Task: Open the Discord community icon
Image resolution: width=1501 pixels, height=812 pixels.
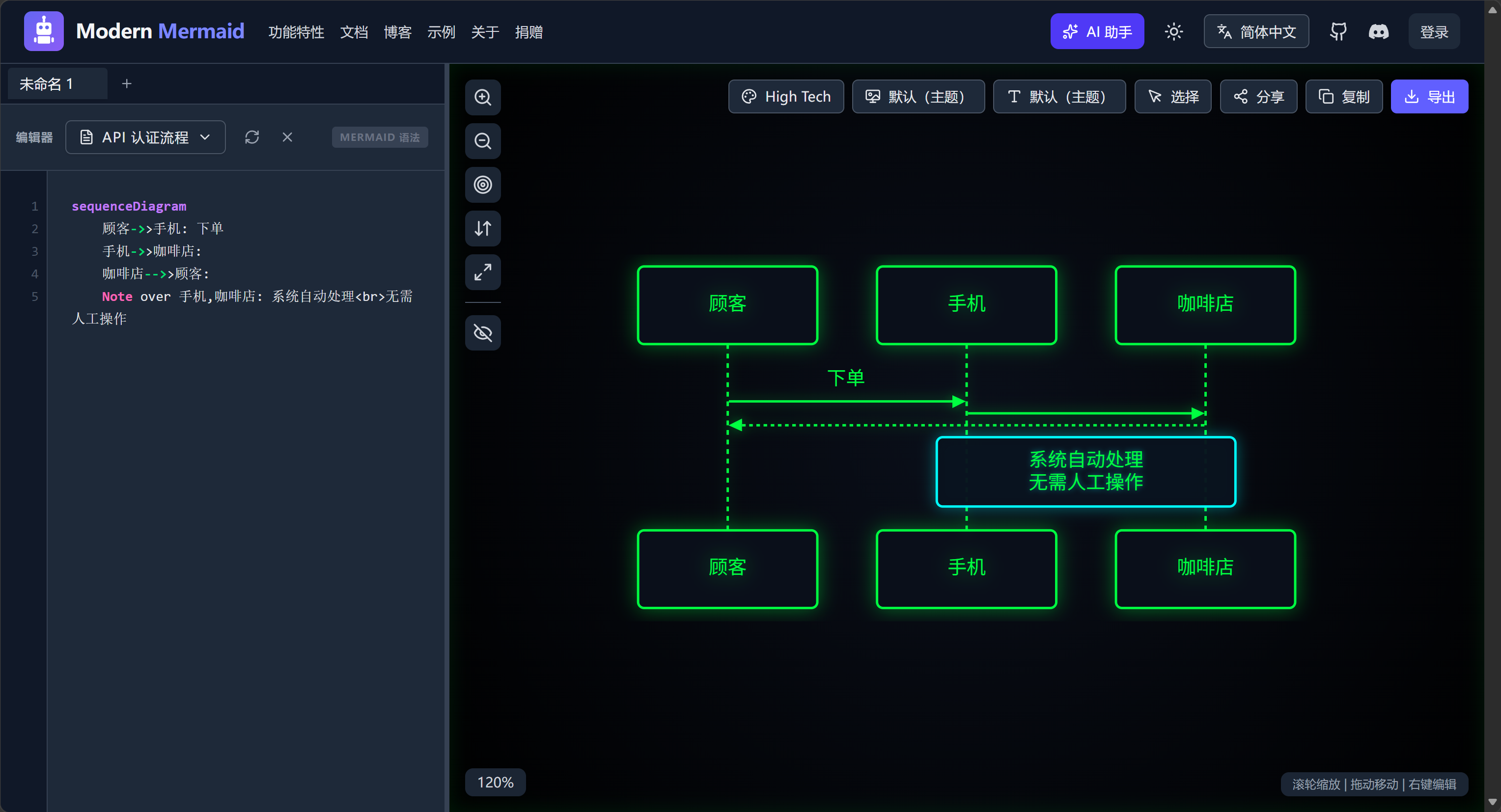Action: (x=1379, y=31)
